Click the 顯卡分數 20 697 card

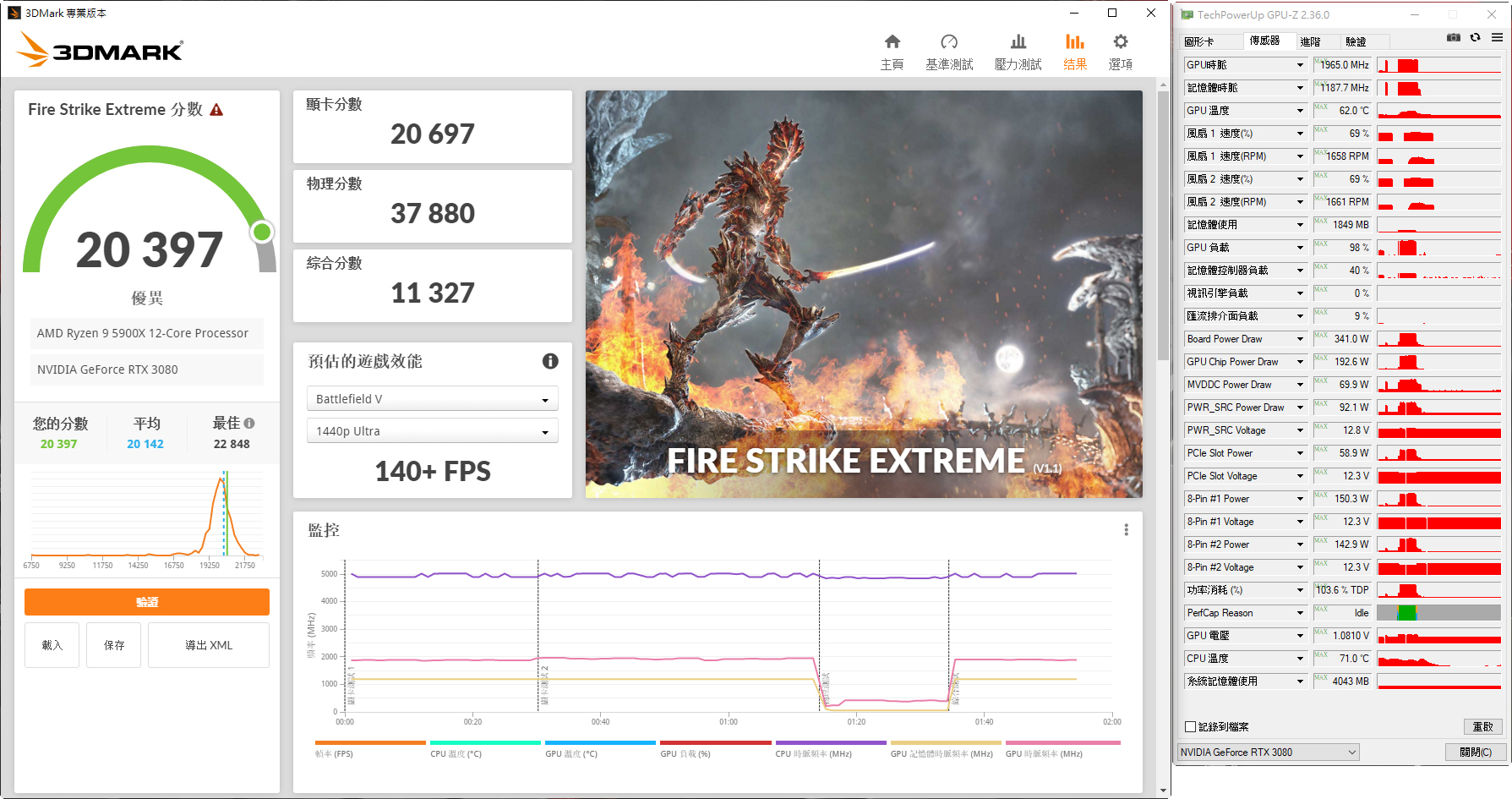(x=432, y=127)
